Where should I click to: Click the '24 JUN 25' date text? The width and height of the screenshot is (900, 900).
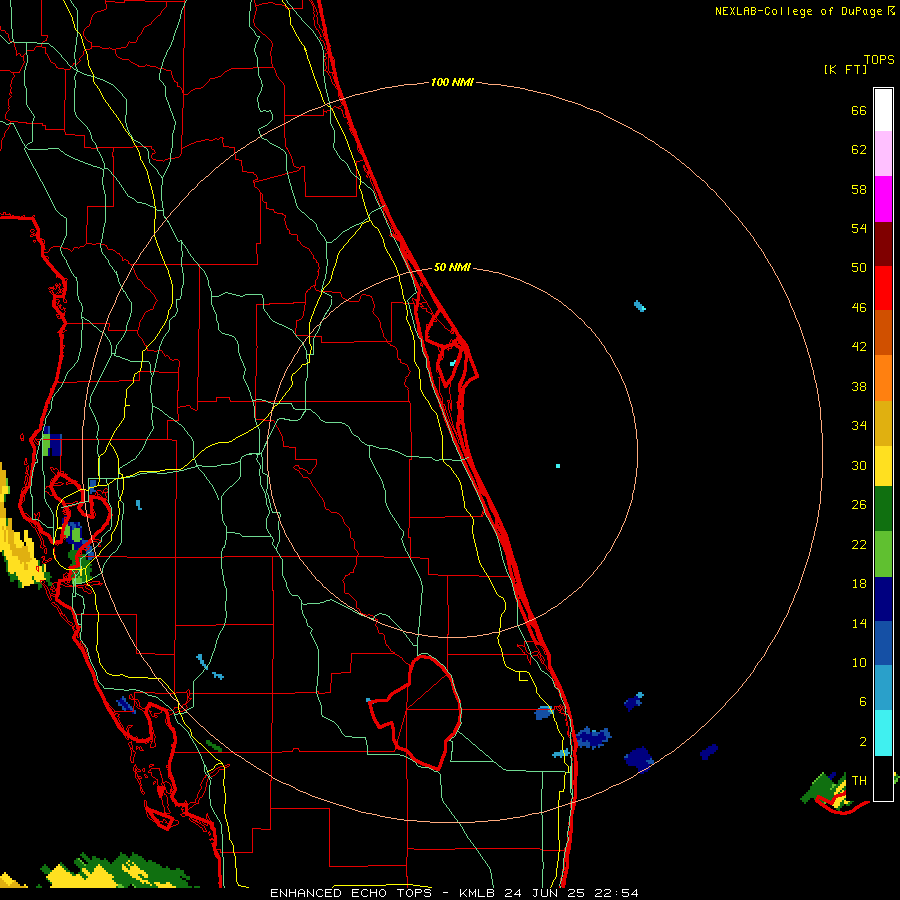pyautogui.click(x=545, y=893)
